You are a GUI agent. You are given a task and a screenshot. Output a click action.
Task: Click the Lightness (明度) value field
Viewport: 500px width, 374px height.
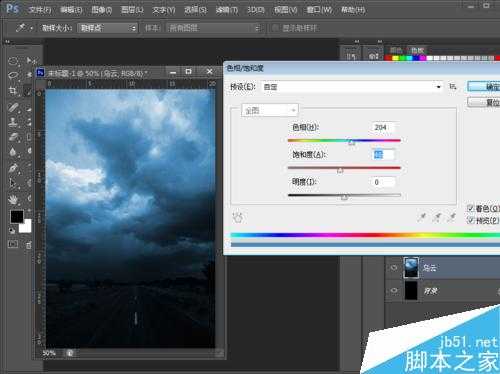point(383,182)
